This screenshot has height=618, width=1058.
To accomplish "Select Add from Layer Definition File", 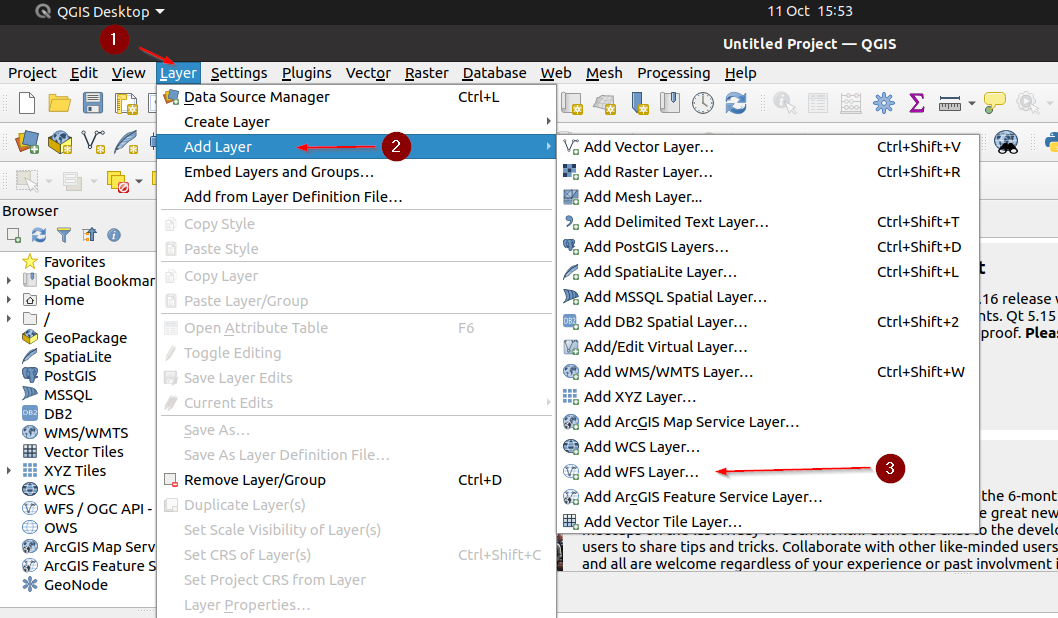I will click(356, 197).
